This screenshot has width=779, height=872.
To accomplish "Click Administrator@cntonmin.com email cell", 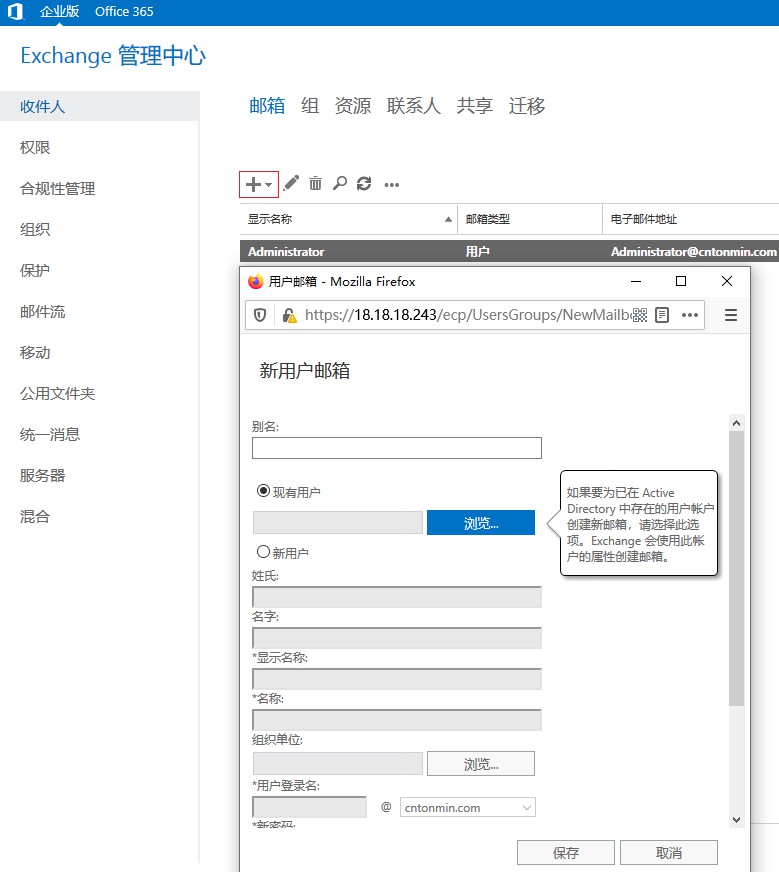I will click(x=694, y=252).
